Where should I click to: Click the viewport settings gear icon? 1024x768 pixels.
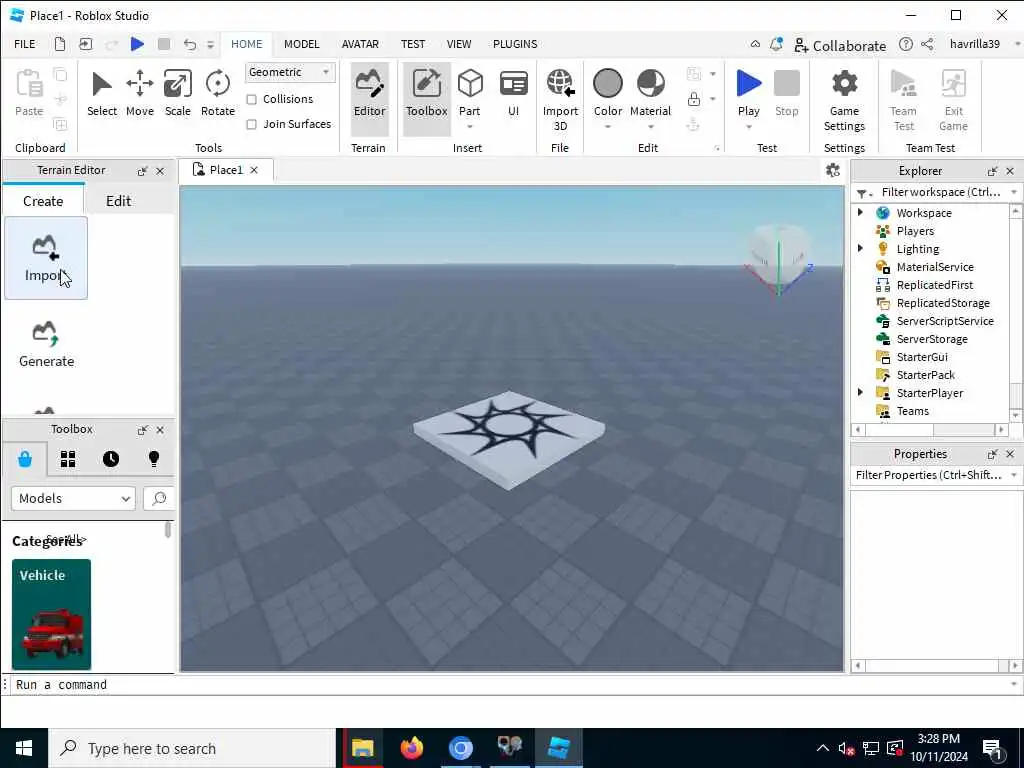pyautogui.click(x=833, y=170)
